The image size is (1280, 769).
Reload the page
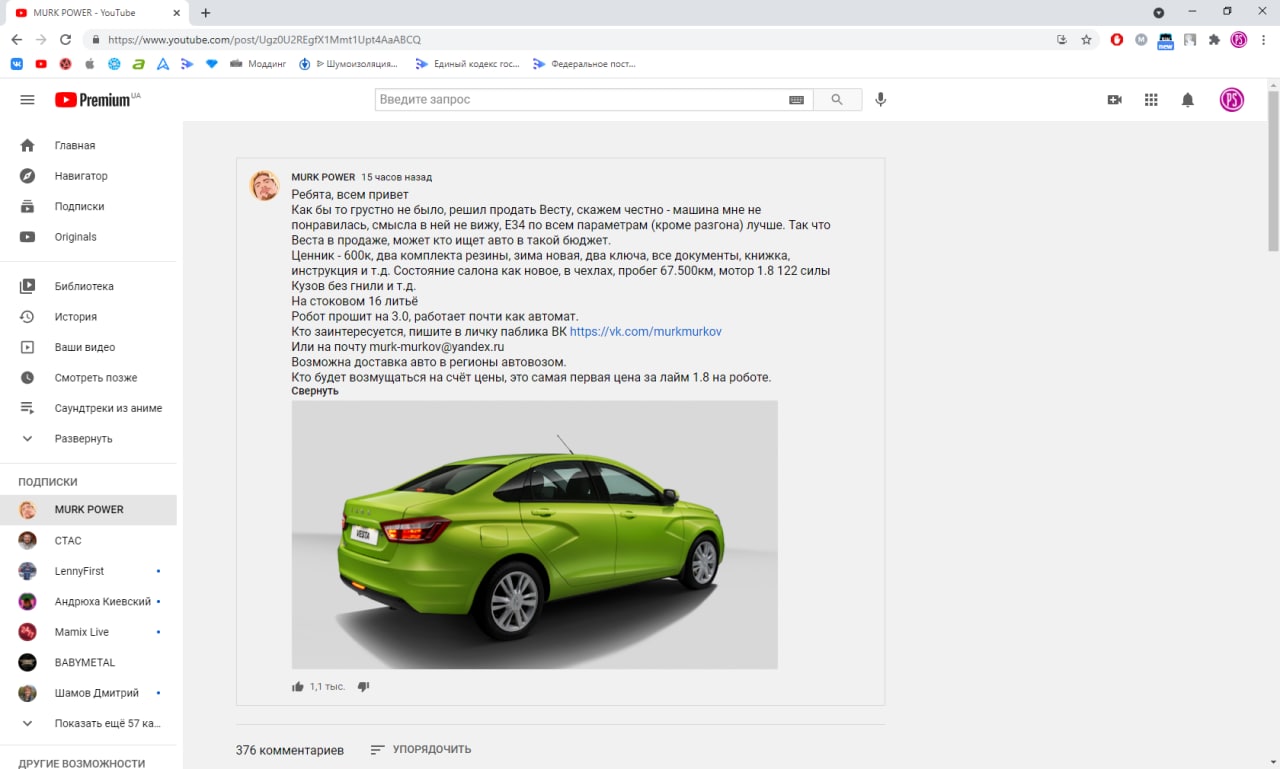tap(66, 40)
